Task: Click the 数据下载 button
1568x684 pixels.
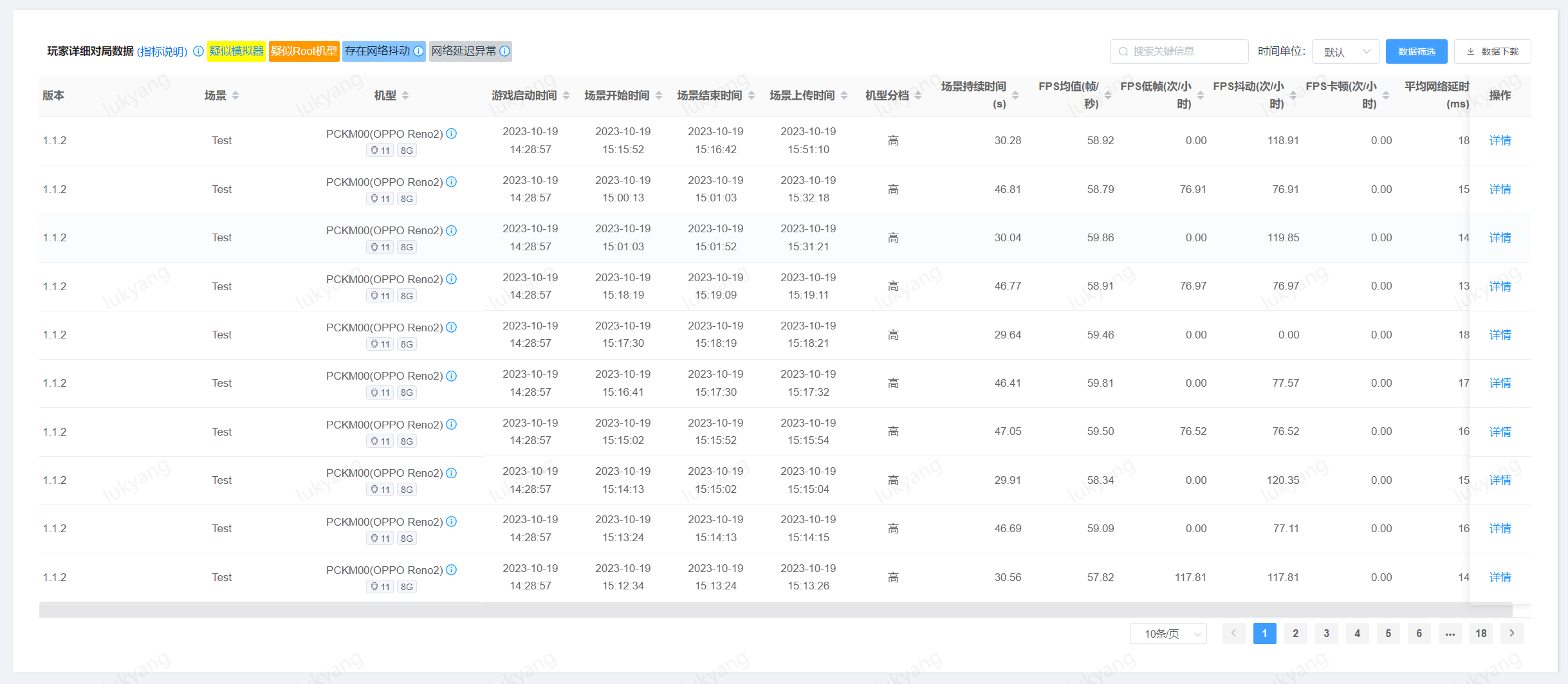Action: click(1492, 52)
